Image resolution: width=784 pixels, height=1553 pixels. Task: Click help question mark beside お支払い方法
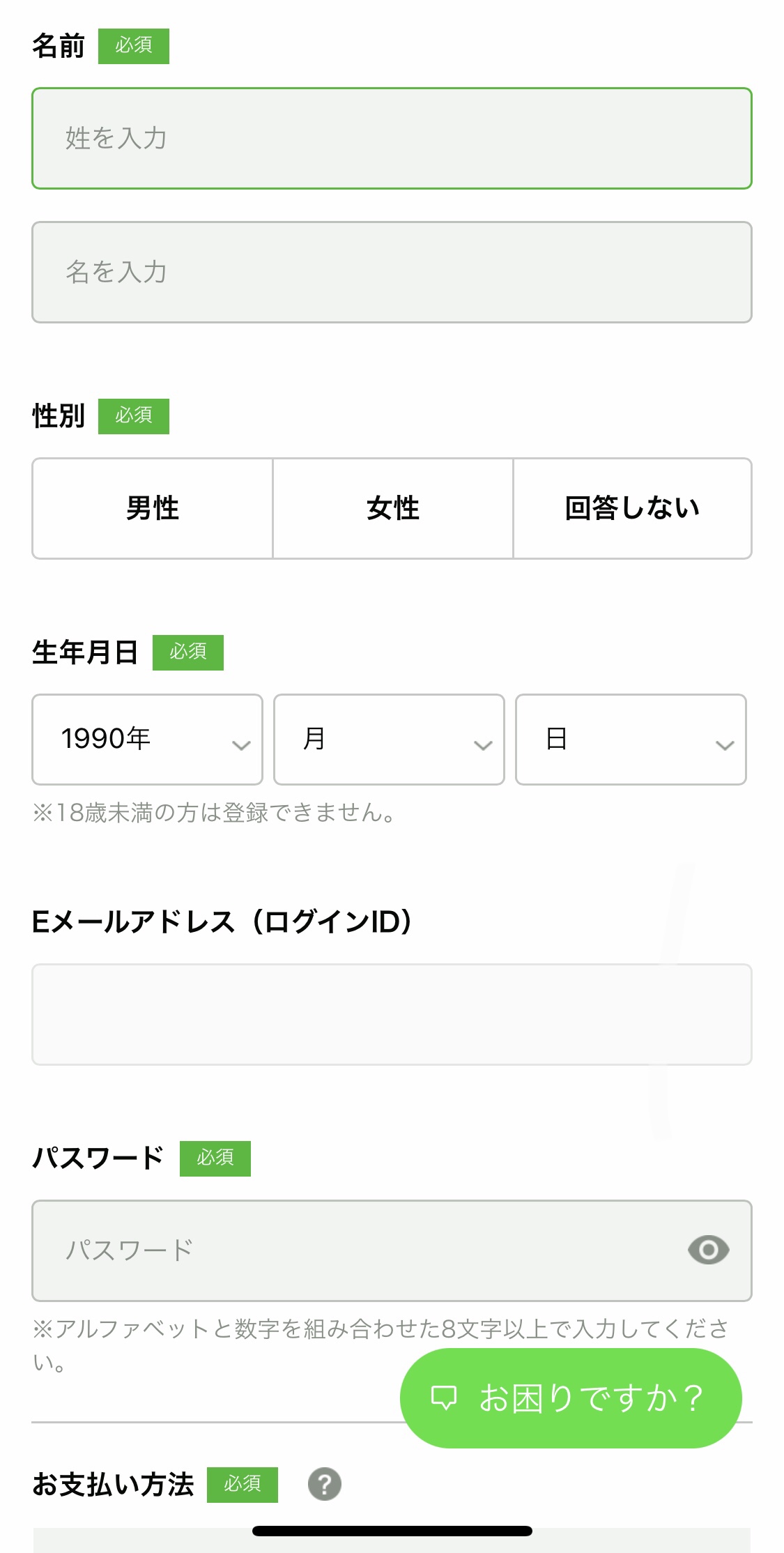click(325, 1484)
